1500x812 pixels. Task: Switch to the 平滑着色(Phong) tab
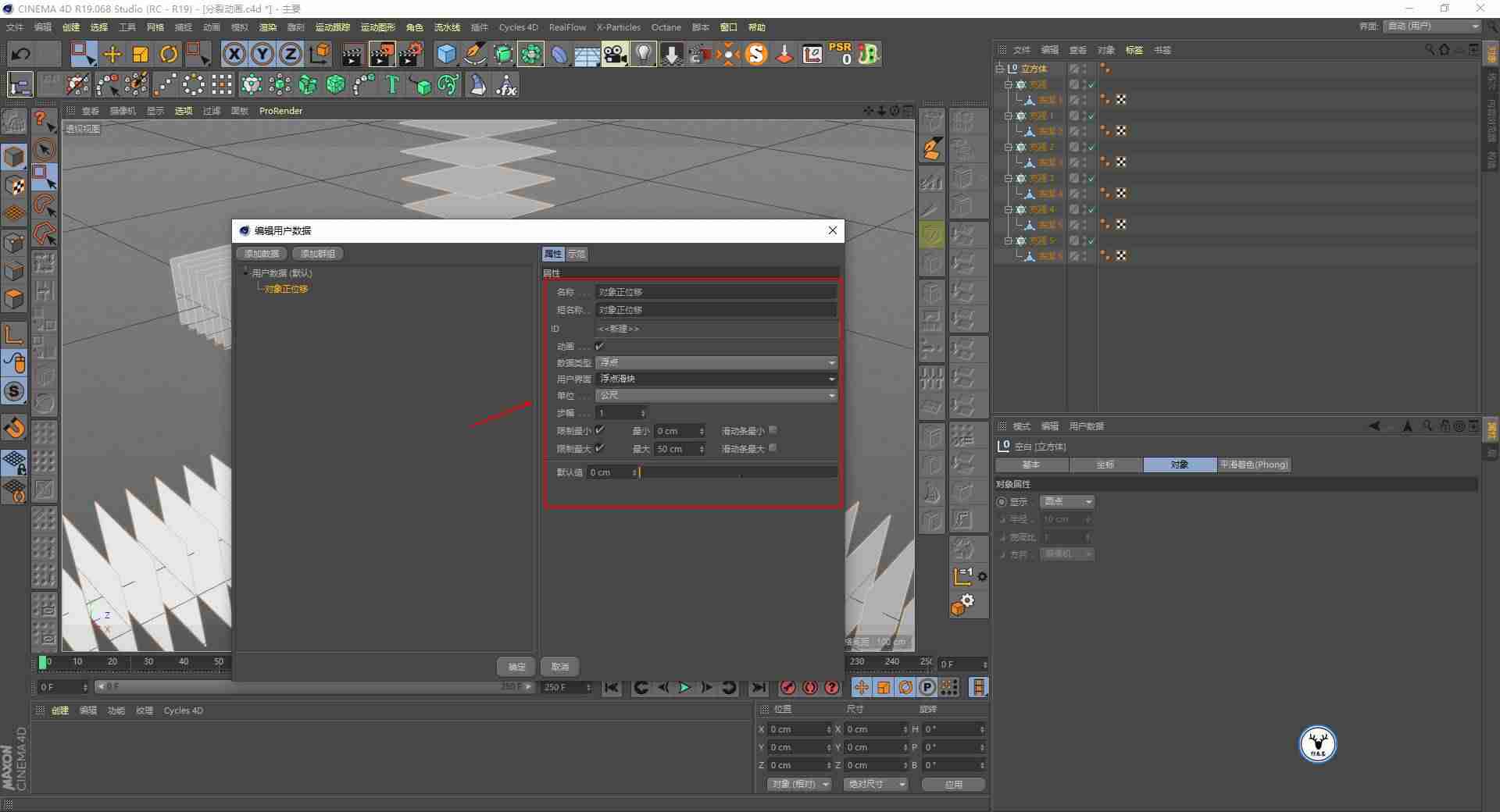point(1254,465)
